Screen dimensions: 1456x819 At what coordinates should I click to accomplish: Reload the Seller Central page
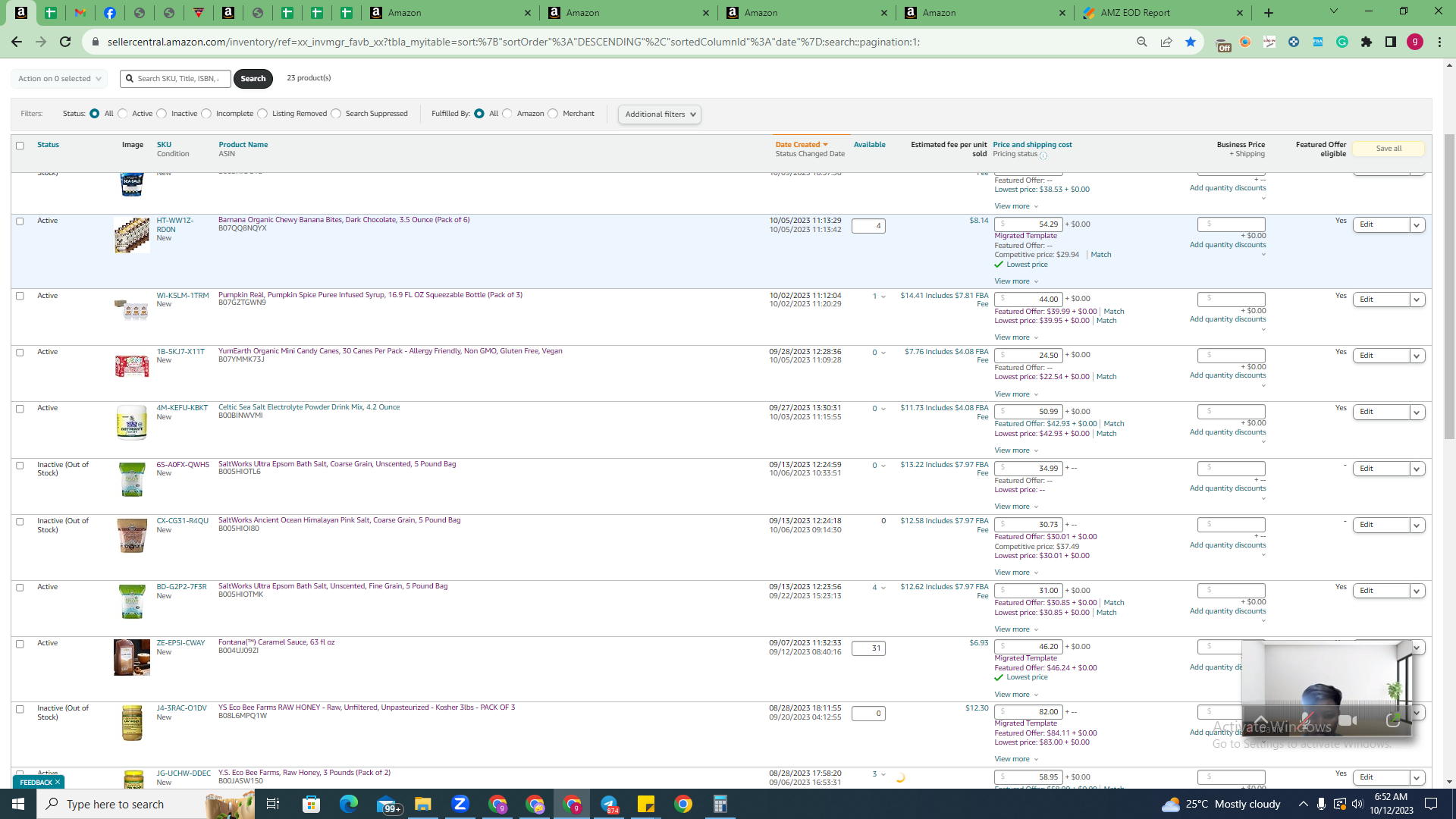(x=65, y=42)
